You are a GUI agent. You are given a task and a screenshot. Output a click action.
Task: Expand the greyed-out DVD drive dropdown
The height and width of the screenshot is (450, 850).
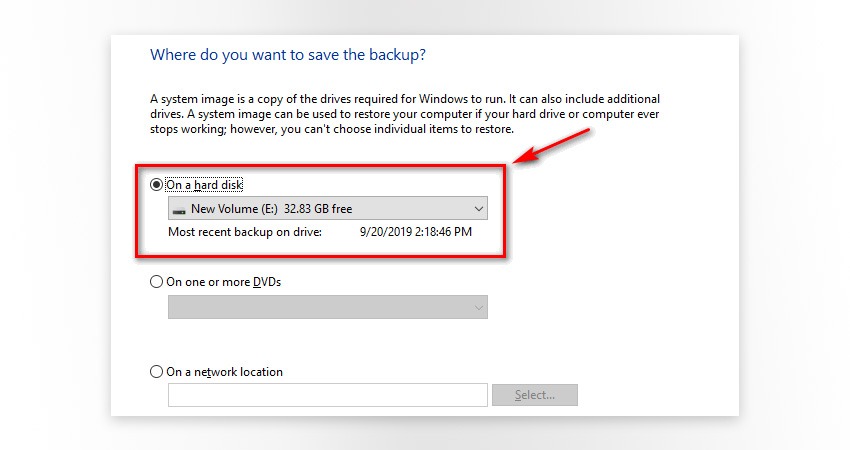pyautogui.click(x=327, y=307)
